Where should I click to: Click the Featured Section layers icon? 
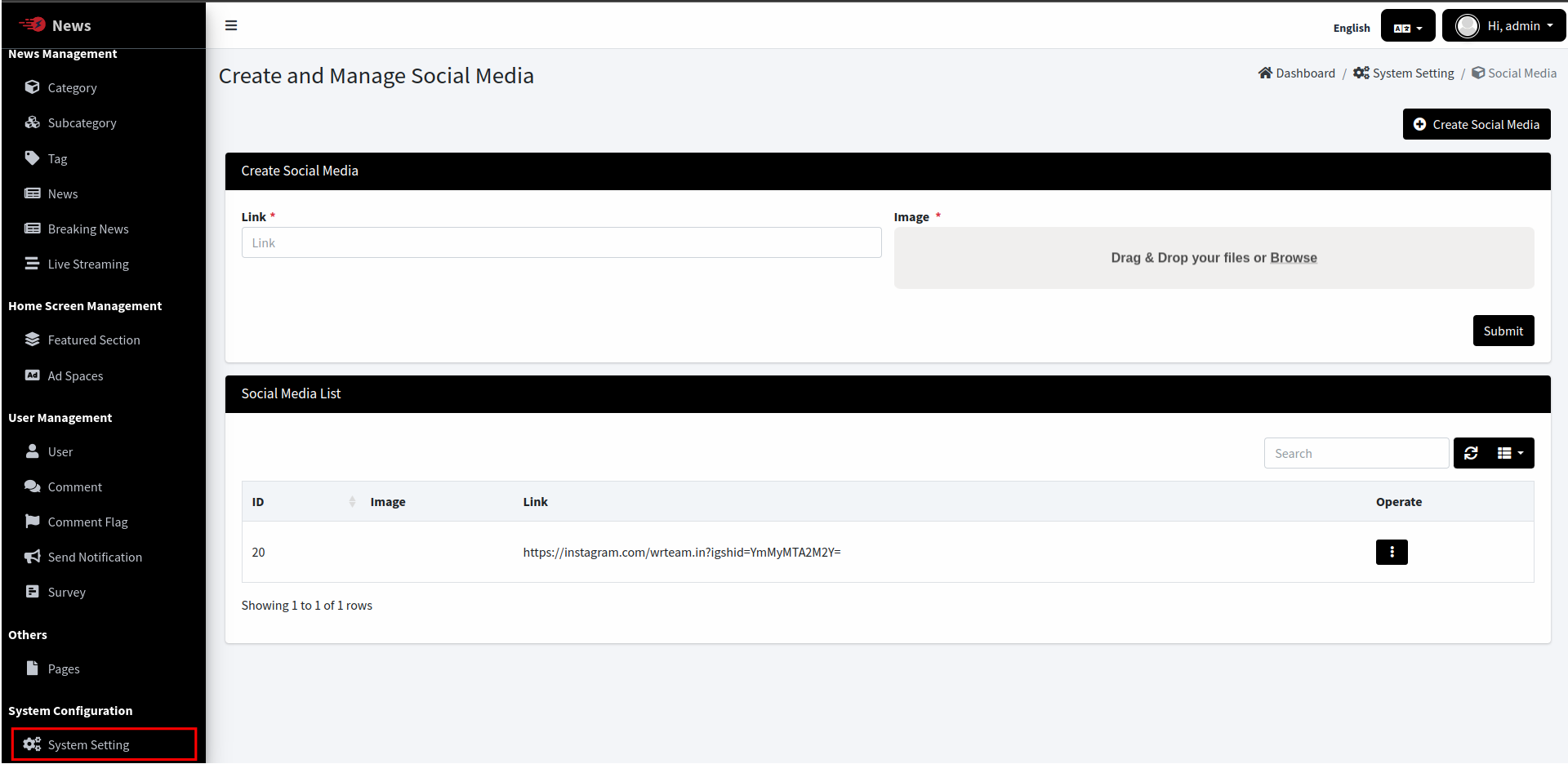[x=33, y=340]
